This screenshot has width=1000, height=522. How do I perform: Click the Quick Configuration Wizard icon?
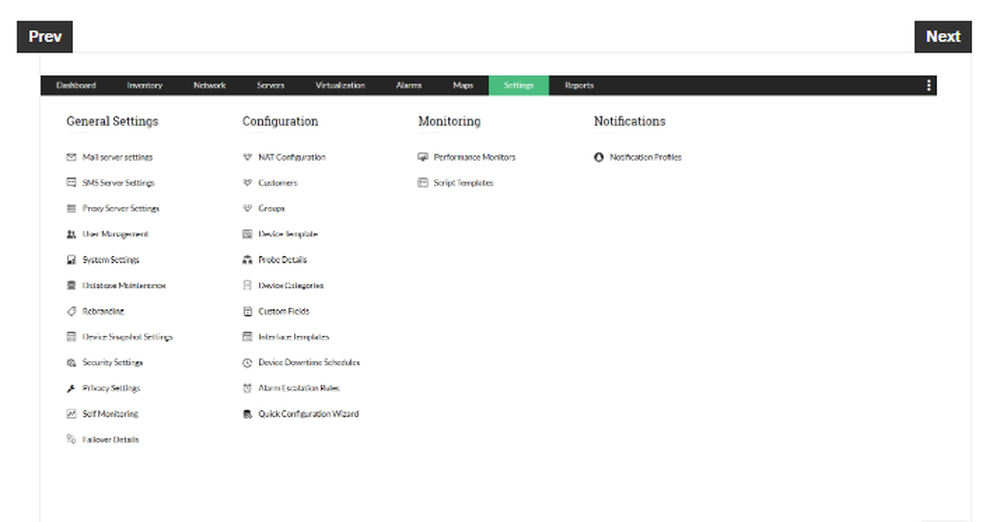(247, 414)
